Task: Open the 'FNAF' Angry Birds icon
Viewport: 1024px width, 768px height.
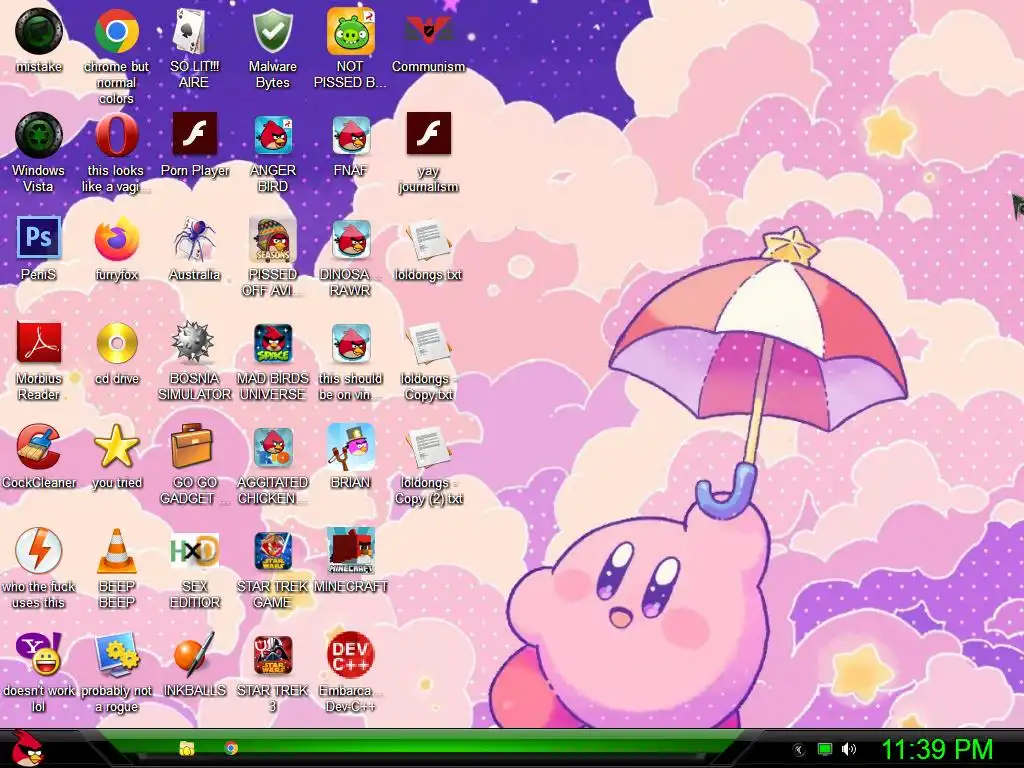Action: tap(351, 135)
